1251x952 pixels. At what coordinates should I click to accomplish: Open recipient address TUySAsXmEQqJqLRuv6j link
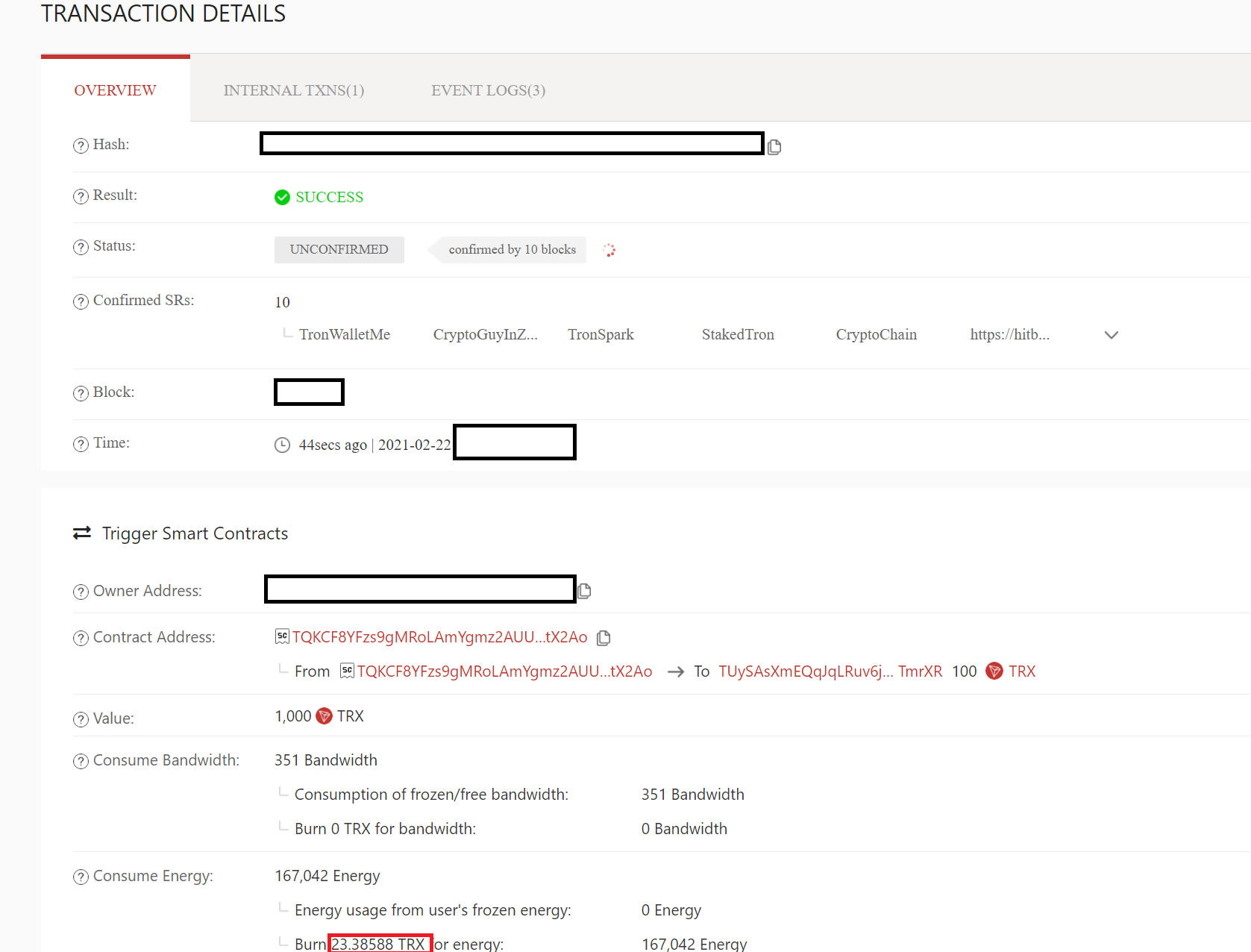pos(830,671)
